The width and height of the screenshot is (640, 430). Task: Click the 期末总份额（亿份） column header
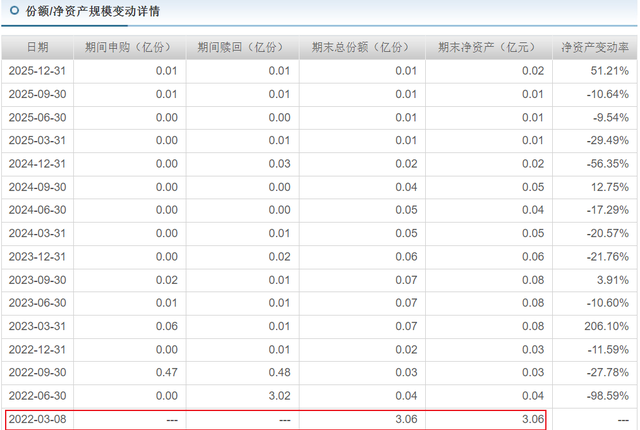pyautogui.click(x=362, y=47)
